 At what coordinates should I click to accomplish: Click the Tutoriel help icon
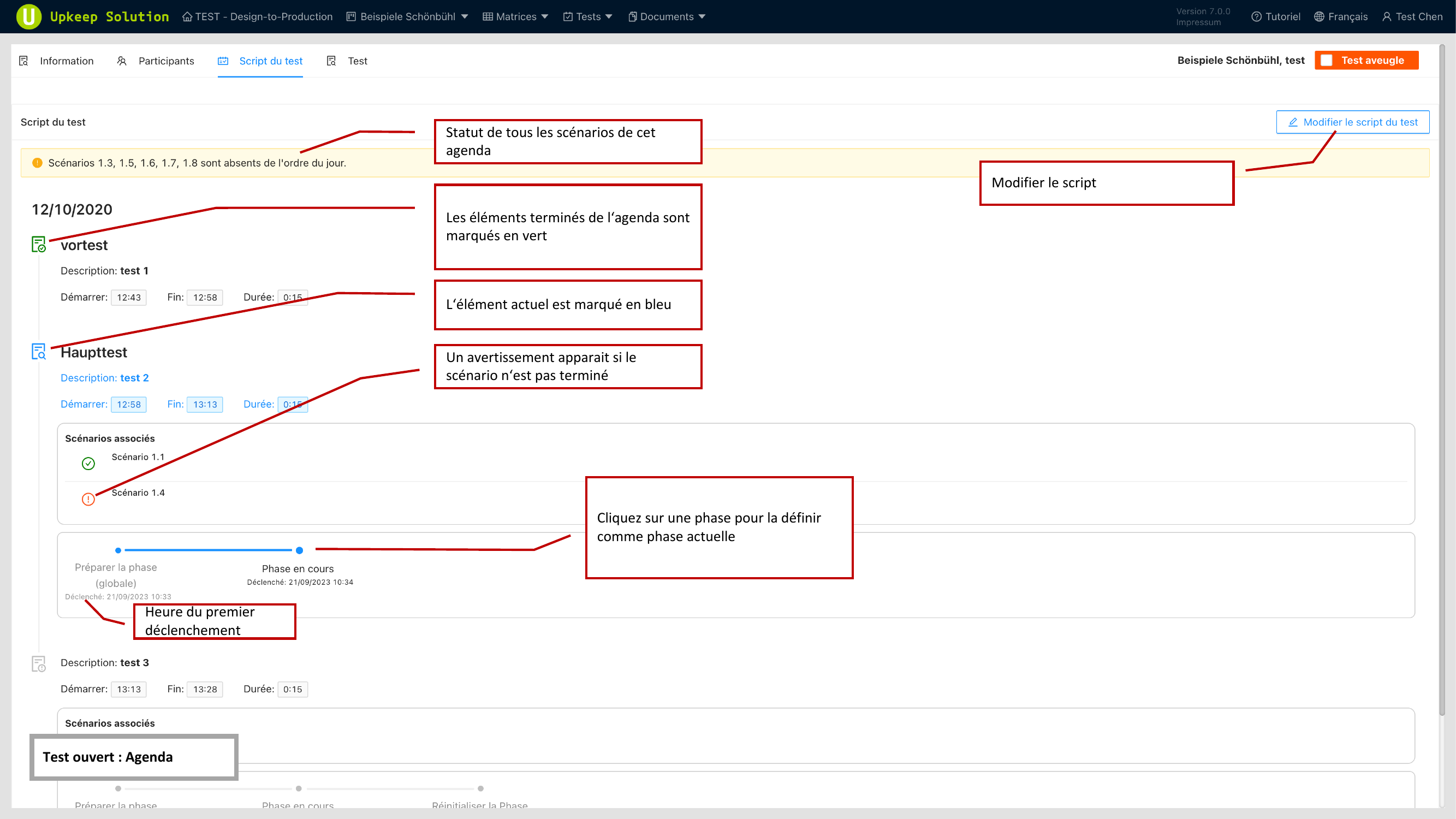1256,16
